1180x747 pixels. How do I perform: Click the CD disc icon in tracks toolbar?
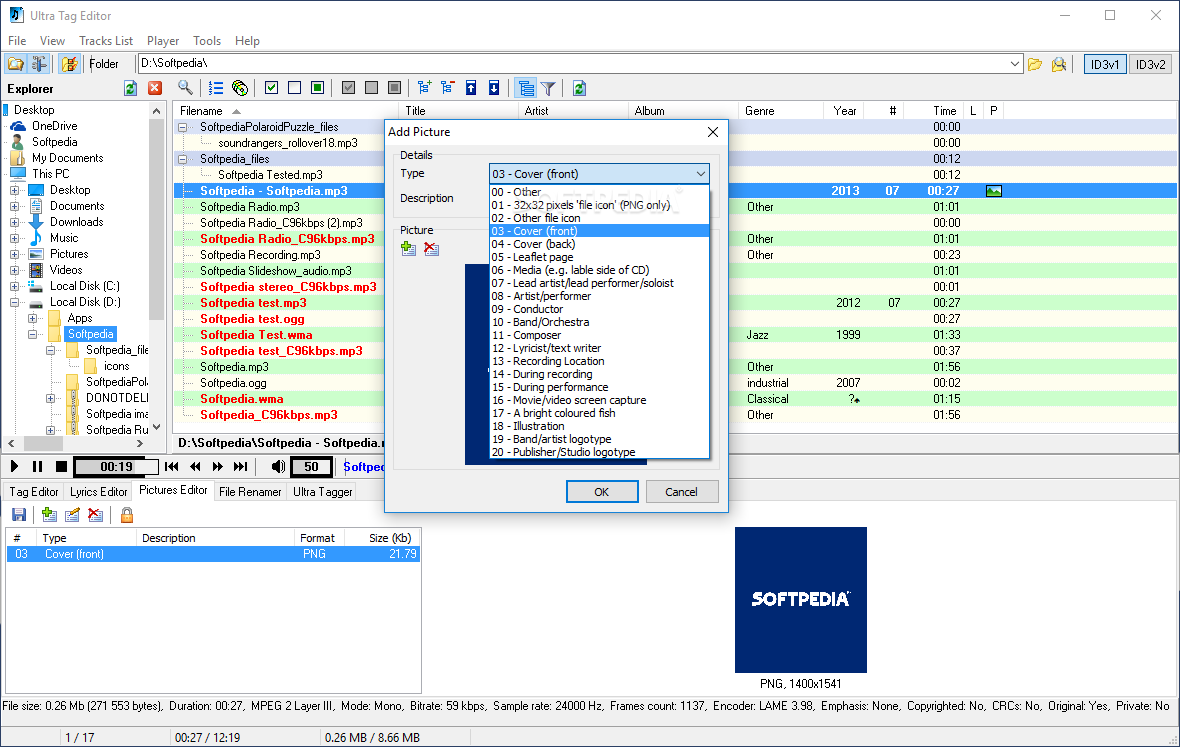240,88
